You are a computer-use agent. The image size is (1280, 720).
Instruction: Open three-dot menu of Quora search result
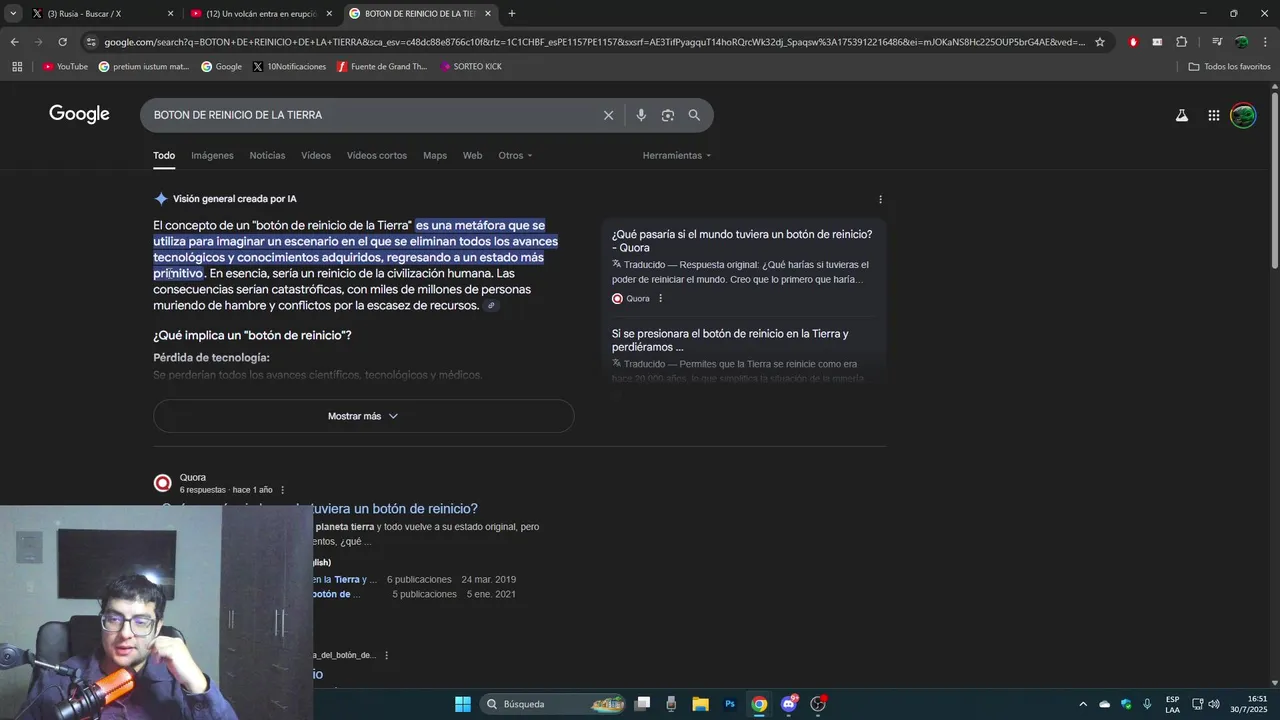tap(282, 490)
